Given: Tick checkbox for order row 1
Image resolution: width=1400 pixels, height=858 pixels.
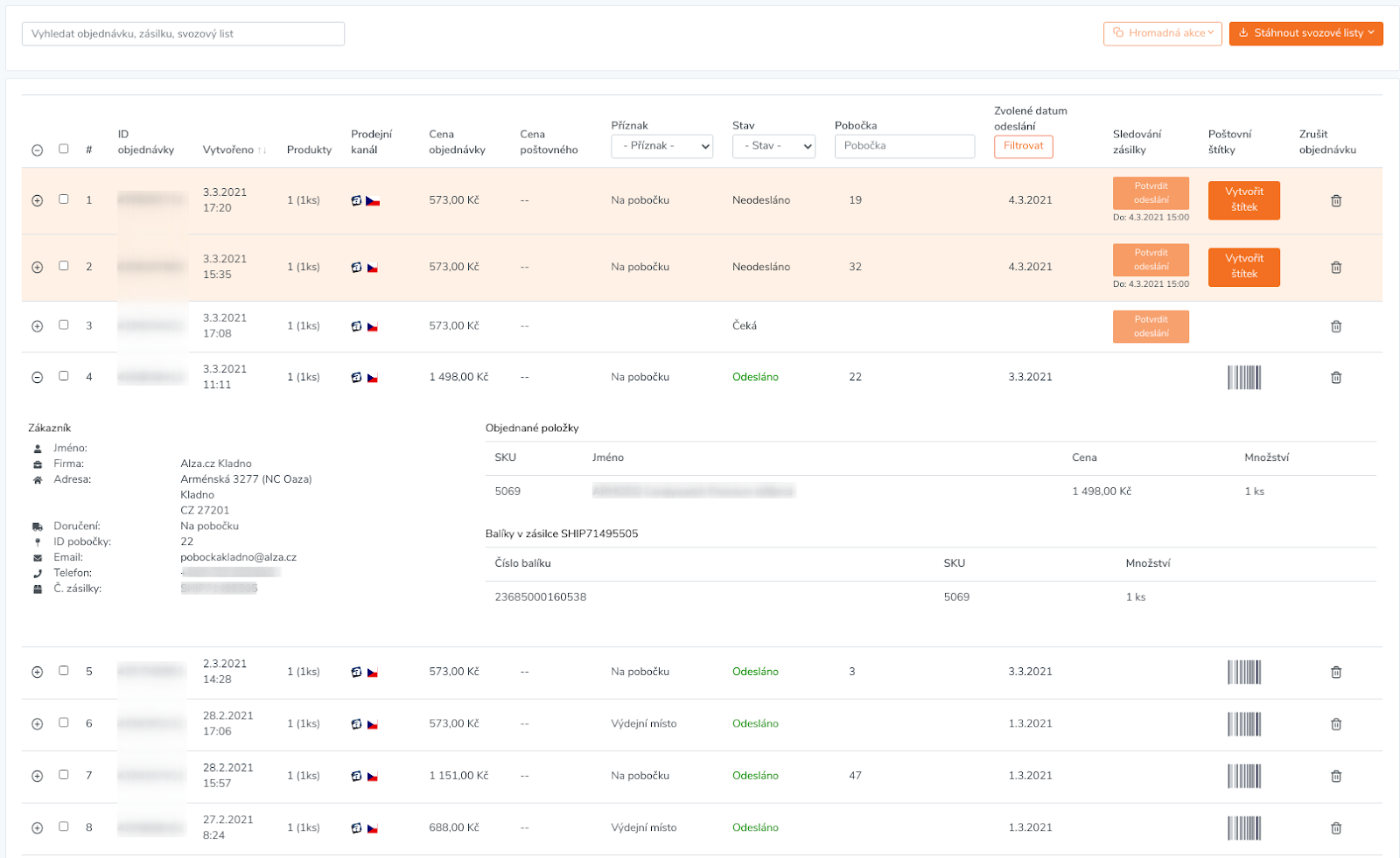Looking at the screenshot, I should (64, 199).
